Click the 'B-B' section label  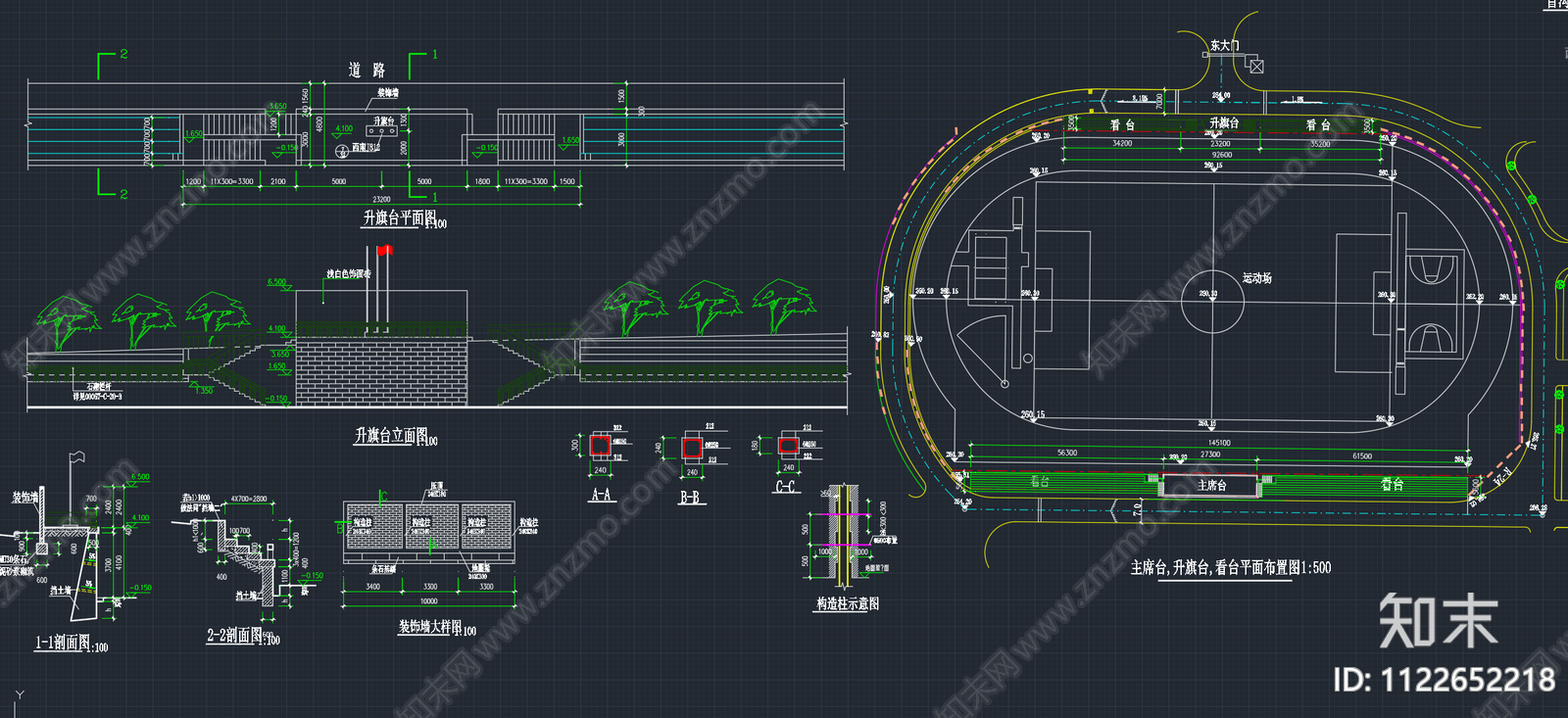tap(691, 497)
